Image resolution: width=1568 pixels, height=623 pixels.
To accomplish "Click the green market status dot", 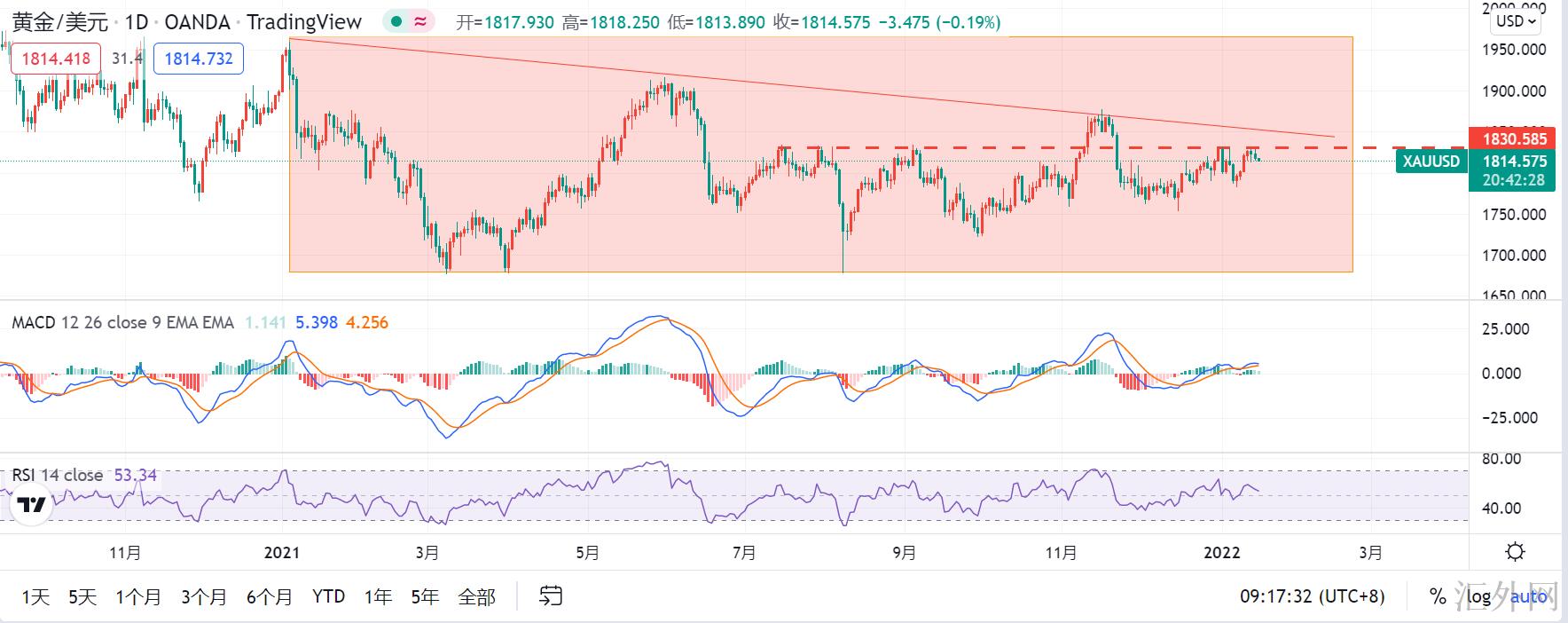I will click(x=396, y=22).
